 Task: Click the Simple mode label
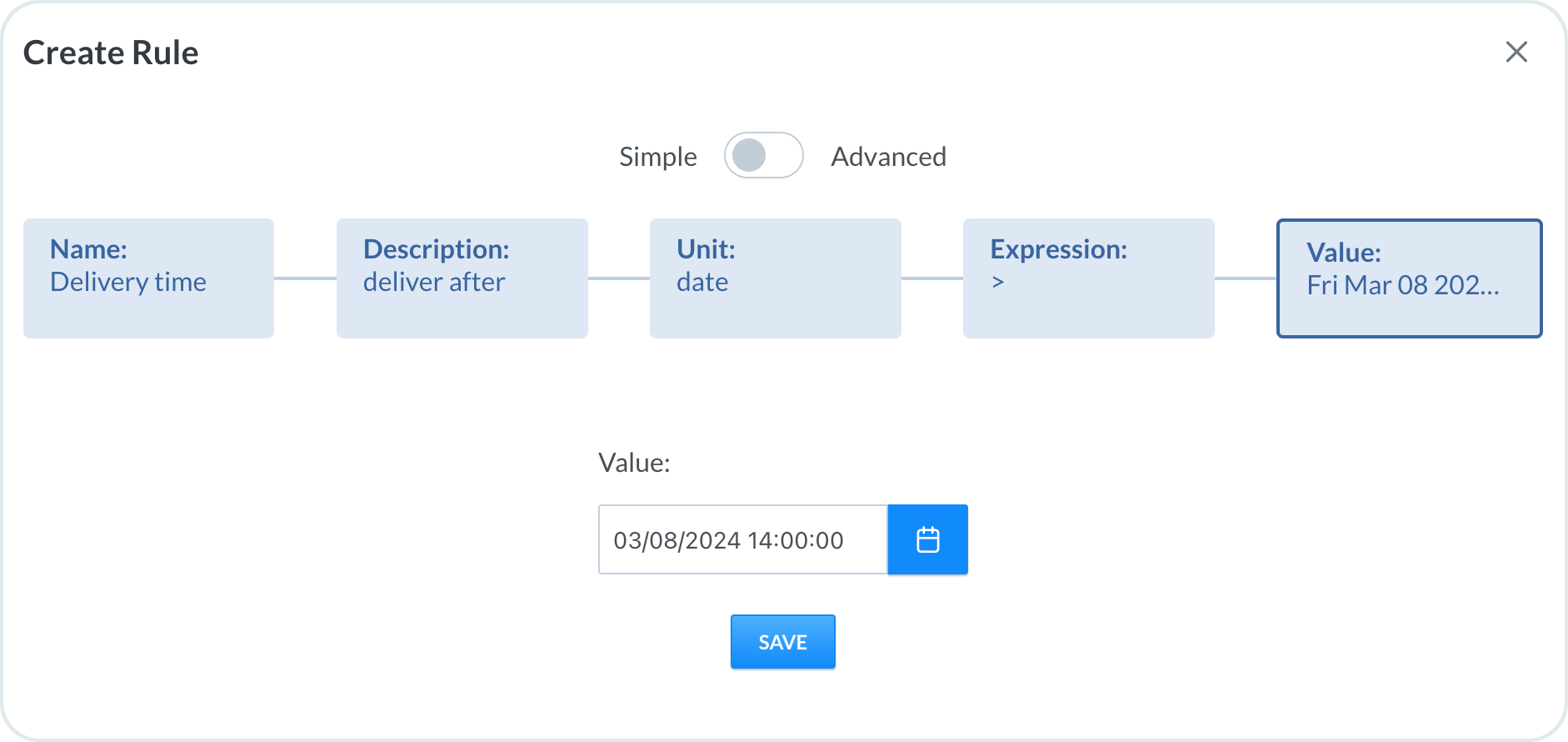coord(657,157)
